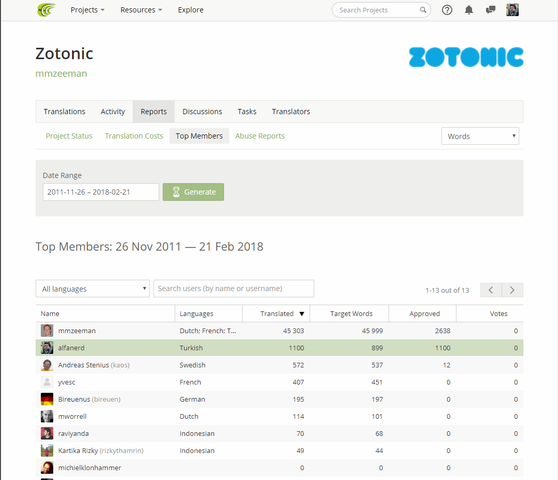This screenshot has height=480, width=558.
Task: Click the Generate button
Action: [193, 192]
